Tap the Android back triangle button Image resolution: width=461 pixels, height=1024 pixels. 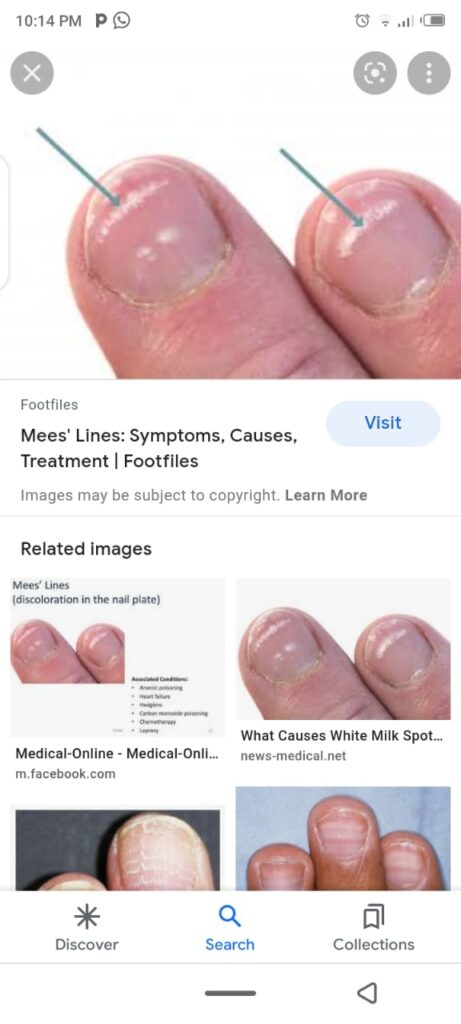click(367, 993)
